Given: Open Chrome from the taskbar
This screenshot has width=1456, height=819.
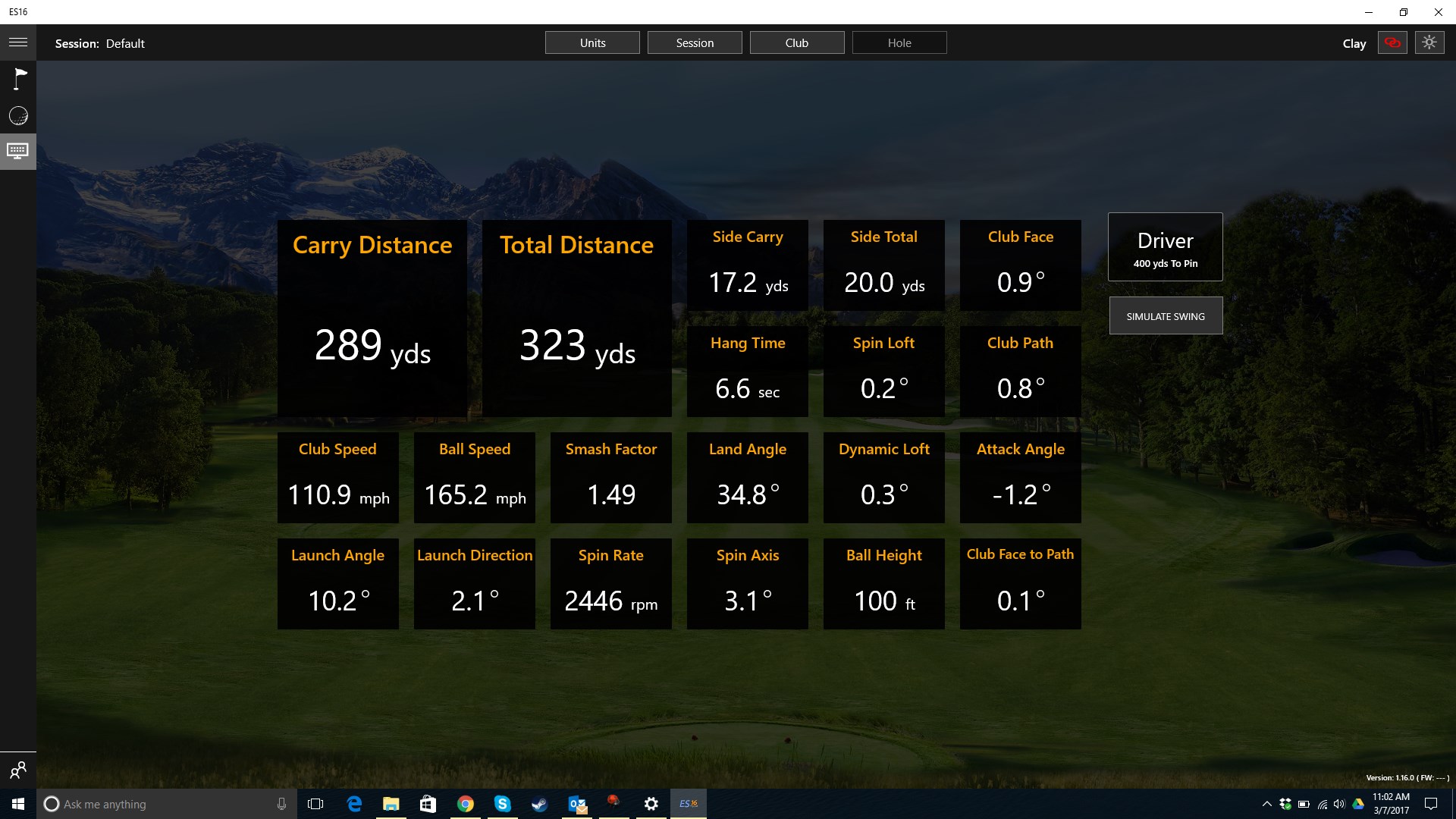Looking at the screenshot, I should click(x=466, y=804).
